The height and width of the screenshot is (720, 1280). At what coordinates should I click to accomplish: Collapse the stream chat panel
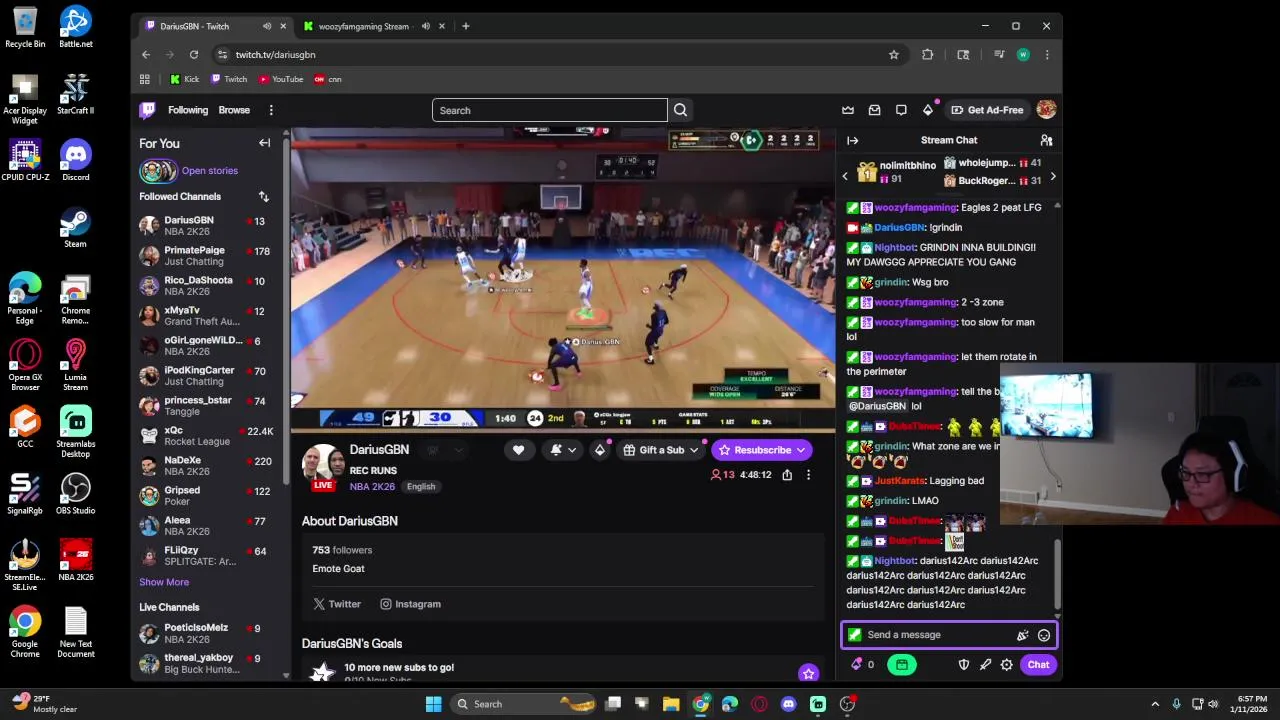click(x=852, y=140)
